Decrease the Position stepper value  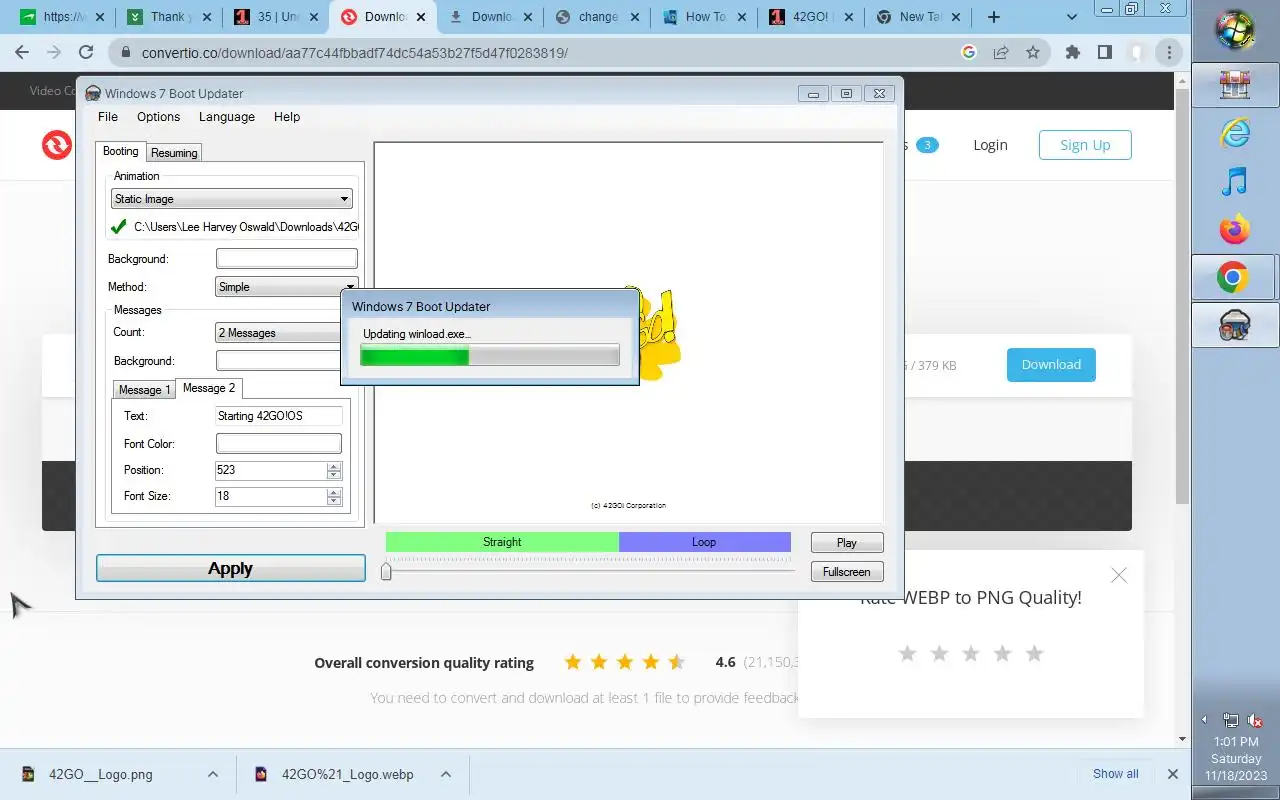[x=334, y=475]
